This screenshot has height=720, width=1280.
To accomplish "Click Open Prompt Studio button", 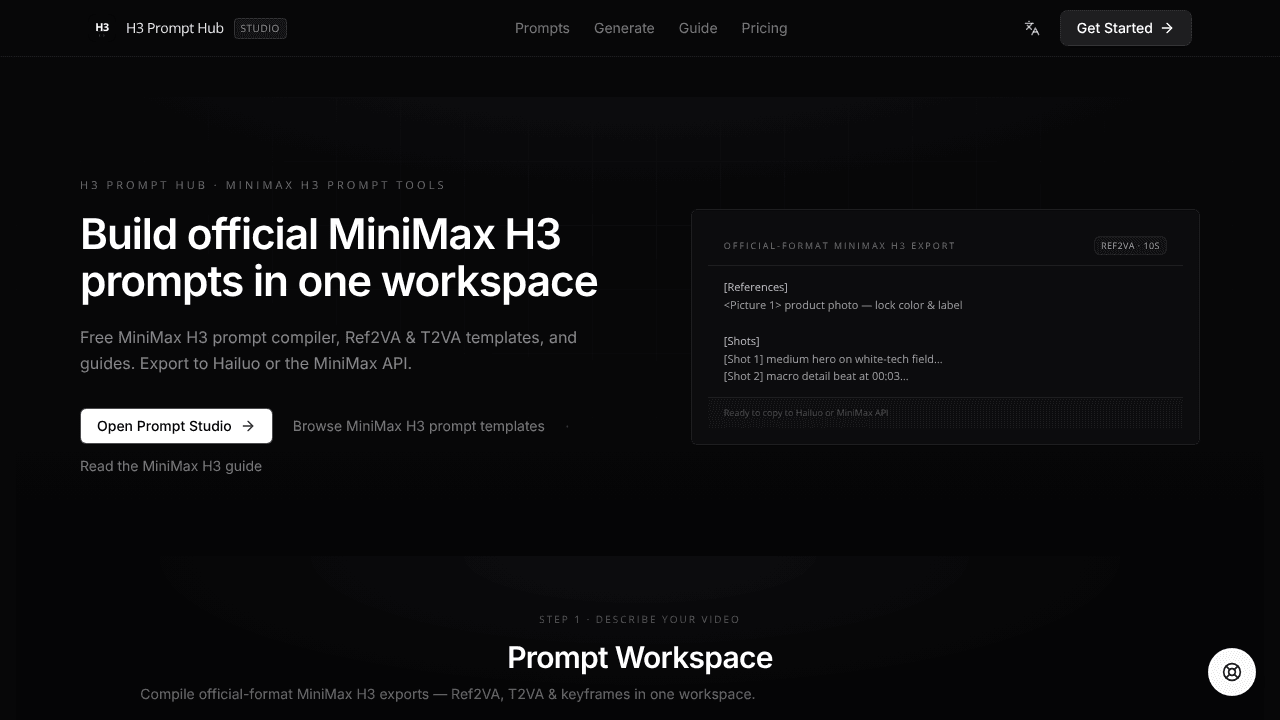I will coord(176,426).
